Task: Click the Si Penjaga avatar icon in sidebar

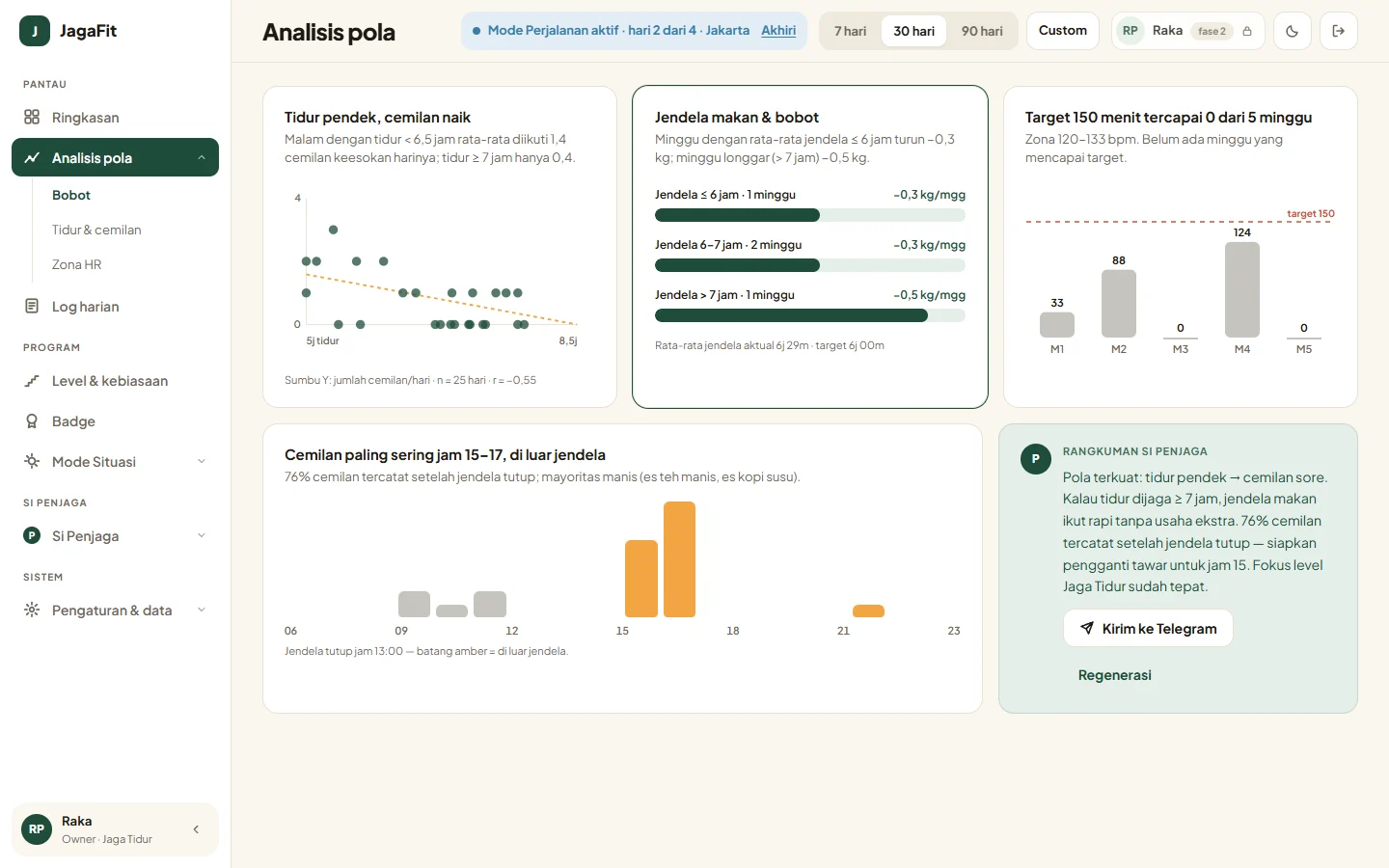Action: [x=32, y=536]
